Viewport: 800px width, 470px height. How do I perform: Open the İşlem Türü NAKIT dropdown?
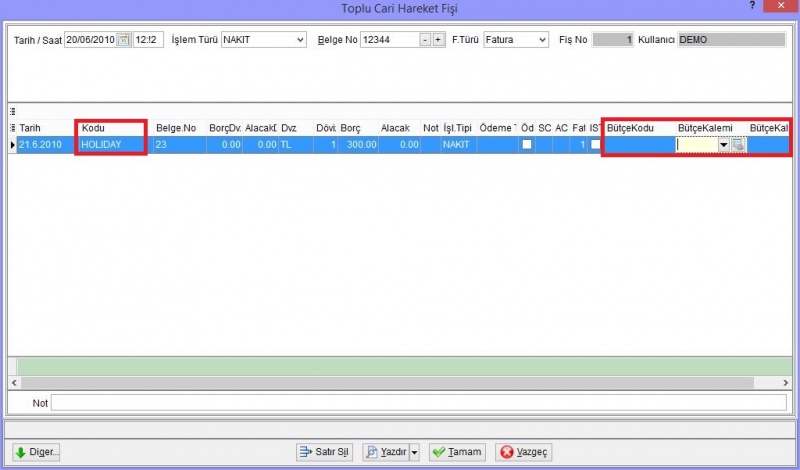tap(301, 40)
